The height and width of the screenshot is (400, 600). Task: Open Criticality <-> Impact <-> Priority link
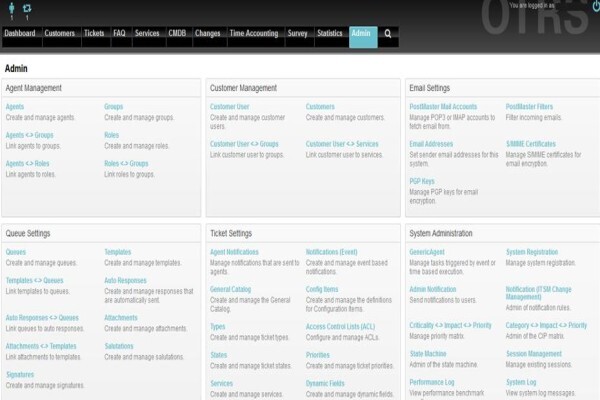[x=450, y=325]
